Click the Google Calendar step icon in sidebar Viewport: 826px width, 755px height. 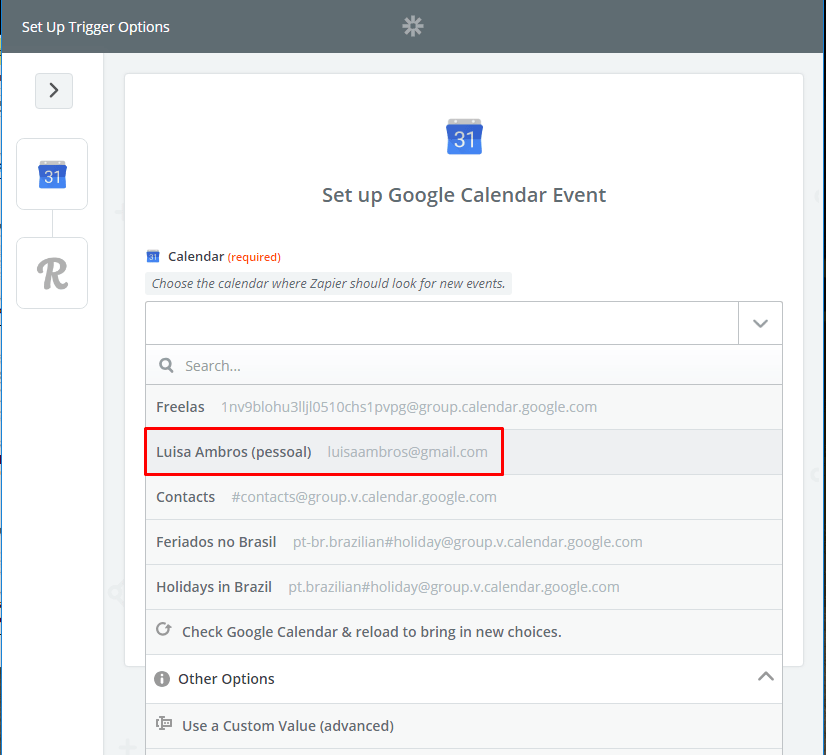click(x=52, y=175)
